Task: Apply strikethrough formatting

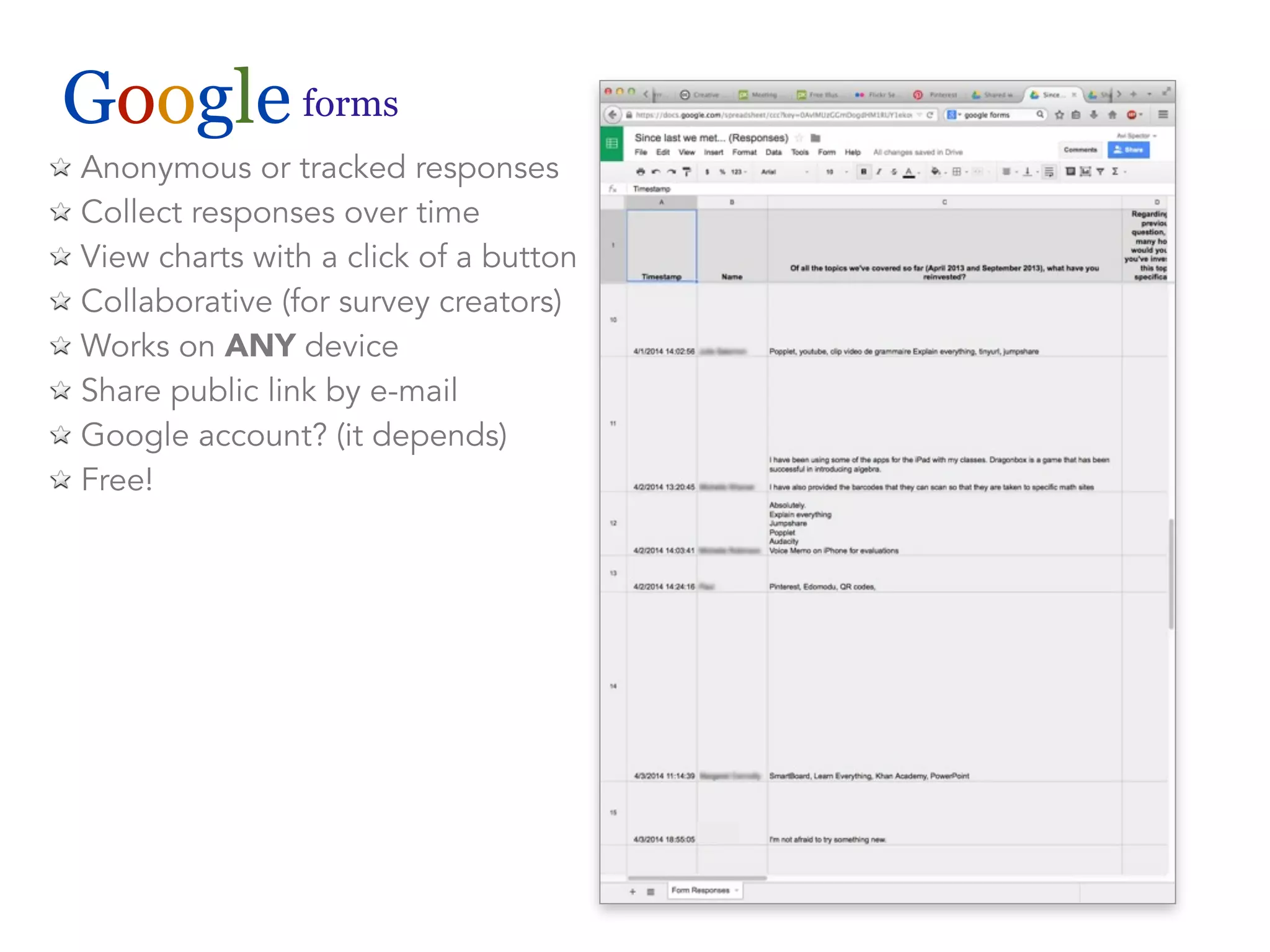Action: pos(894,172)
